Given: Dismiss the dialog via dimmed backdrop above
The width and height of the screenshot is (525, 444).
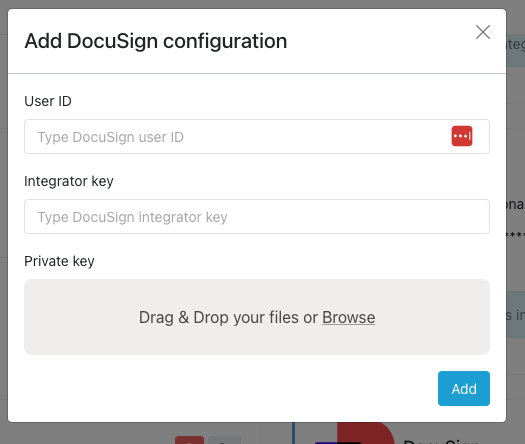Looking at the screenshot, I should tap(262, 4).
